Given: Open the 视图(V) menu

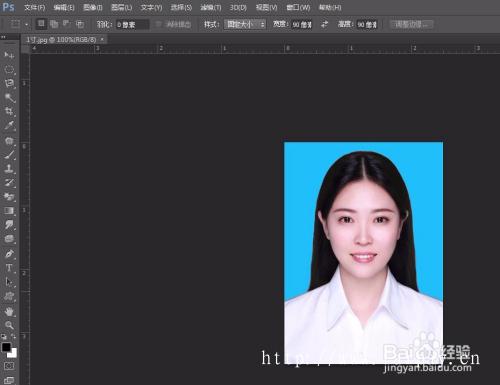Looking at the screenshot, I should [x=266, y=7].
